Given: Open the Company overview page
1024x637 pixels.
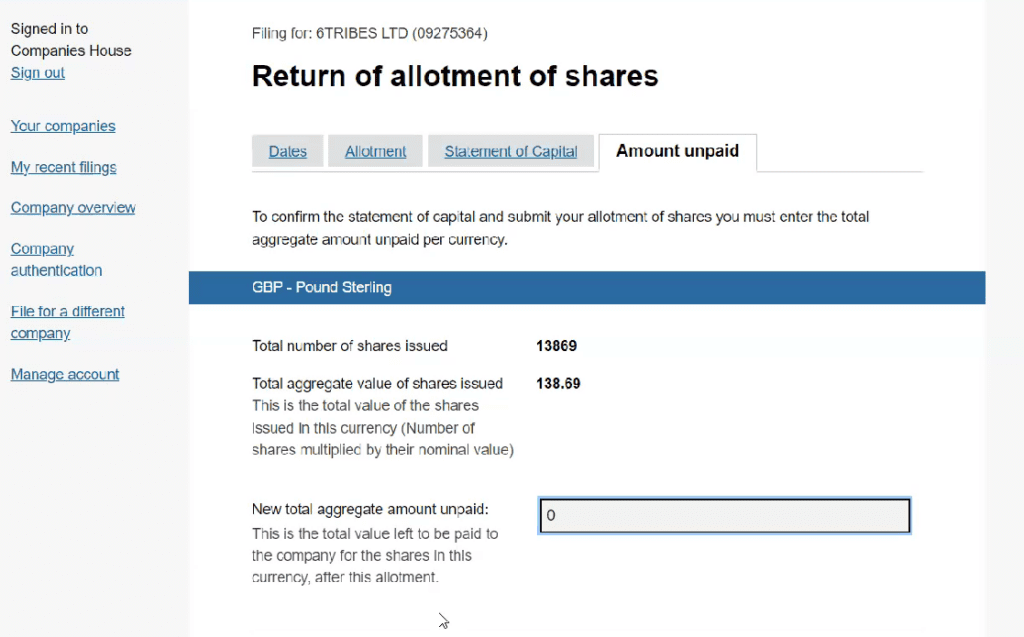Looking at the screenshot, I should pos(72,207).
